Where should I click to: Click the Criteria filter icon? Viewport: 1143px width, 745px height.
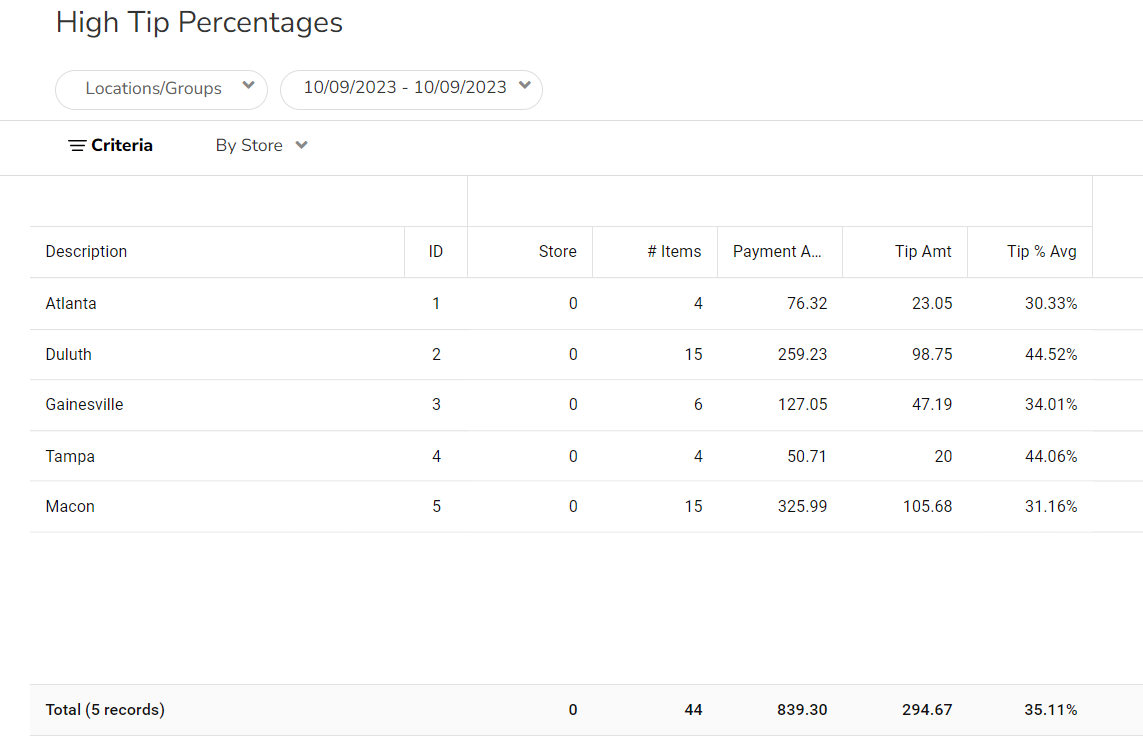coord(77,146)
